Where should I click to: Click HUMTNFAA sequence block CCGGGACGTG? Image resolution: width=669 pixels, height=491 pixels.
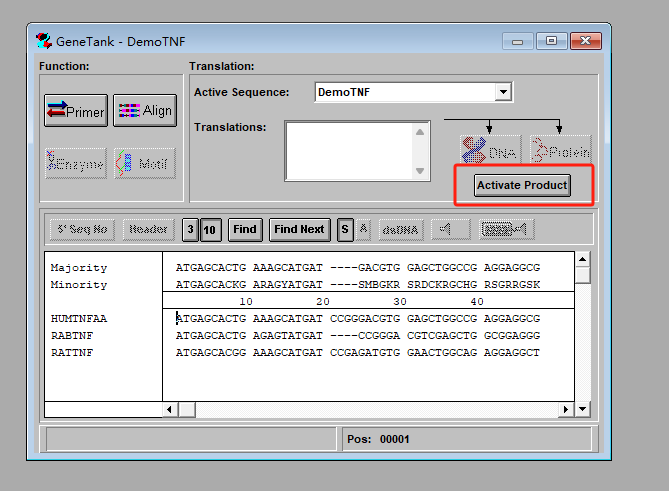click(x=365, y=319)
